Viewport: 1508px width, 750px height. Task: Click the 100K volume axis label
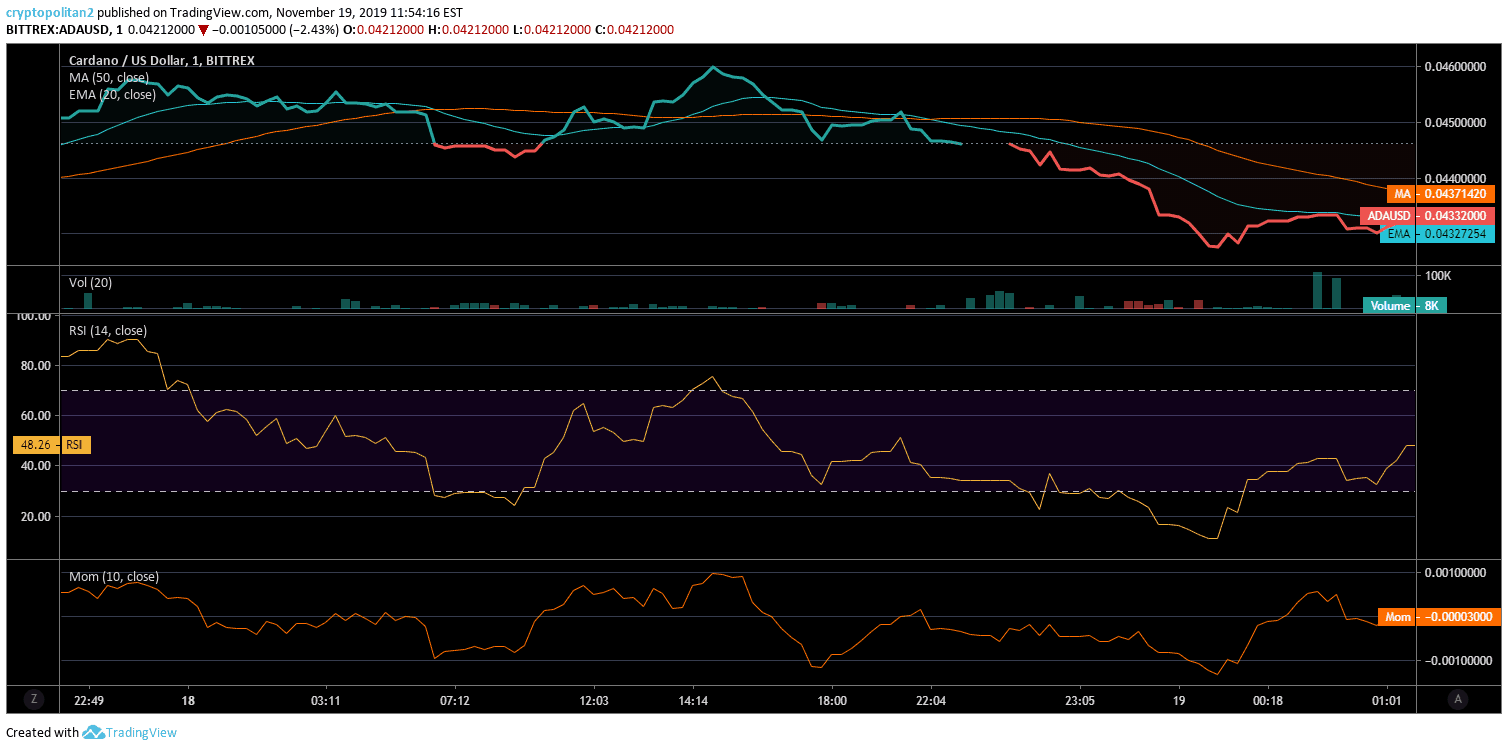click(1437, 276)
